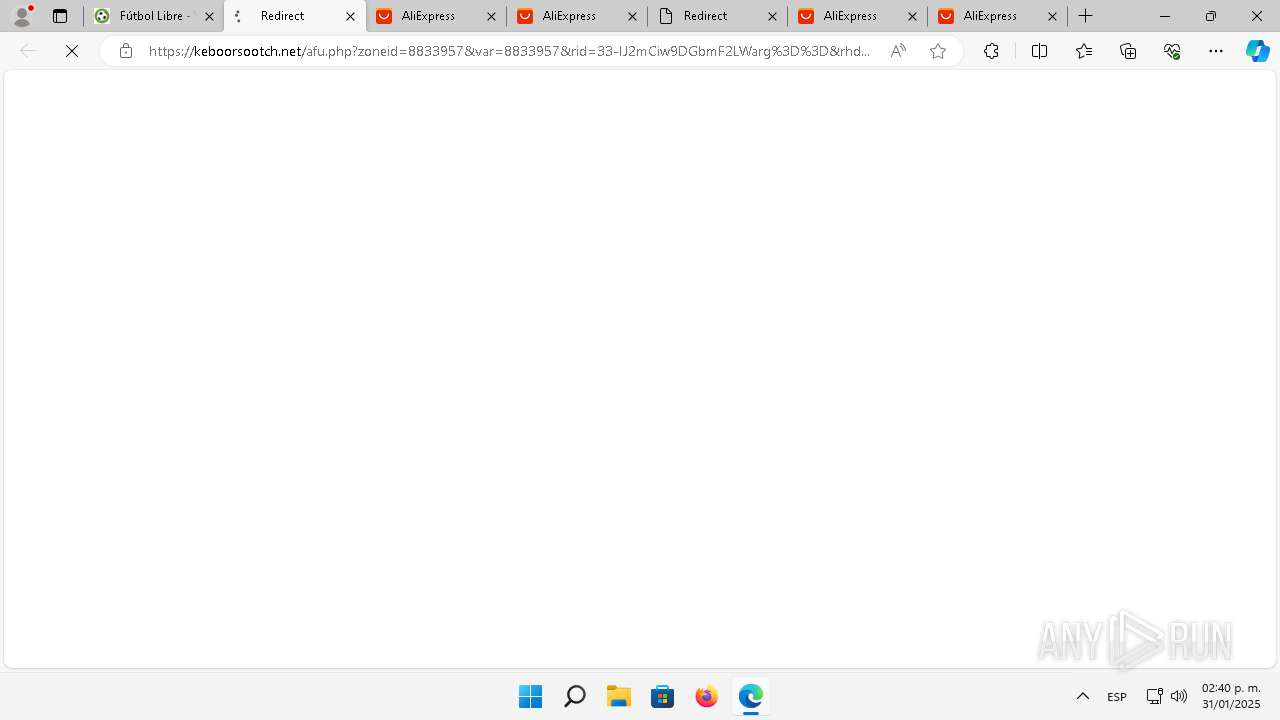
Task: Stop loading the page
Action: pos(72,51)
